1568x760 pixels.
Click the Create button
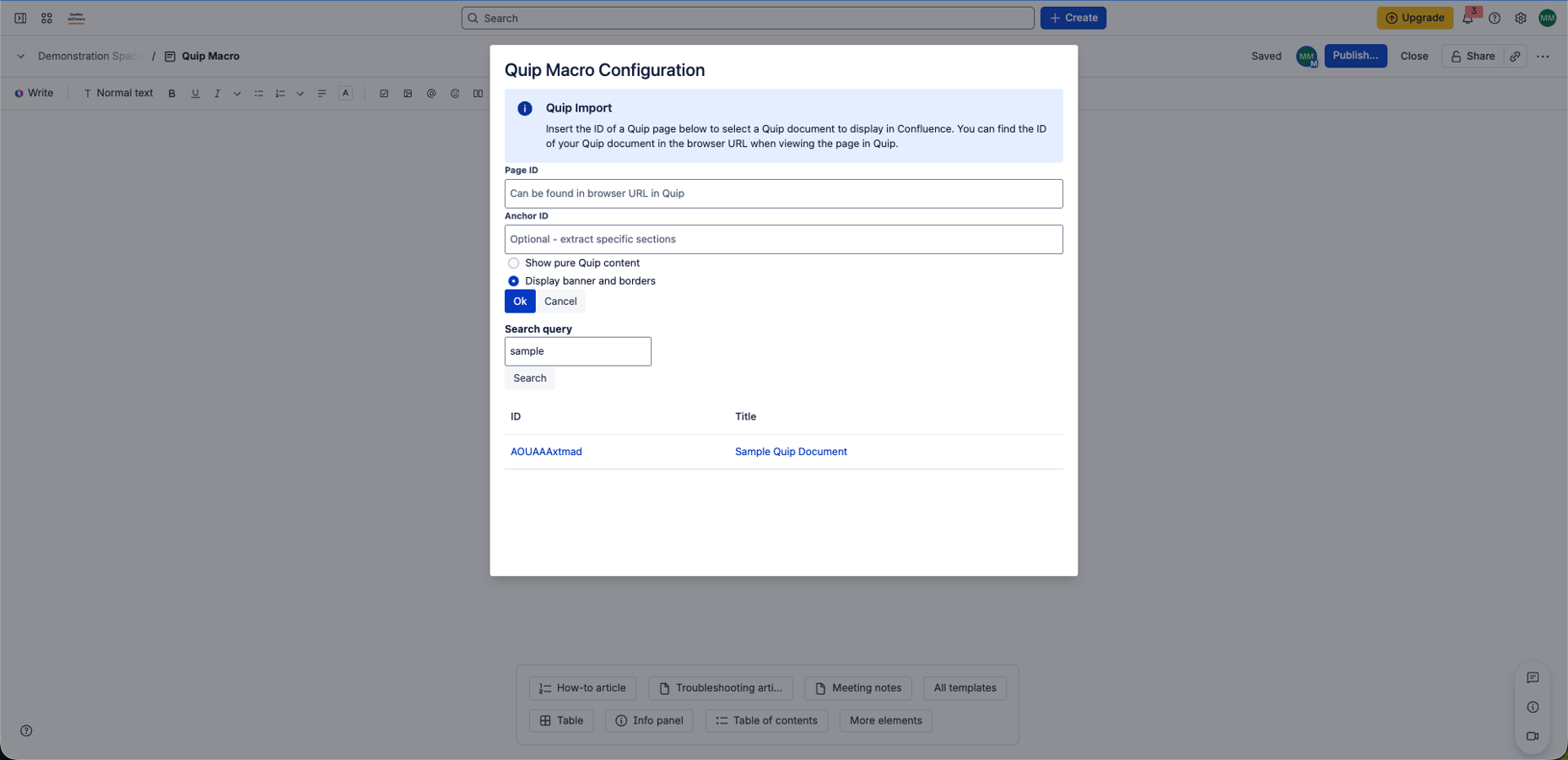tap(1073, 18)
